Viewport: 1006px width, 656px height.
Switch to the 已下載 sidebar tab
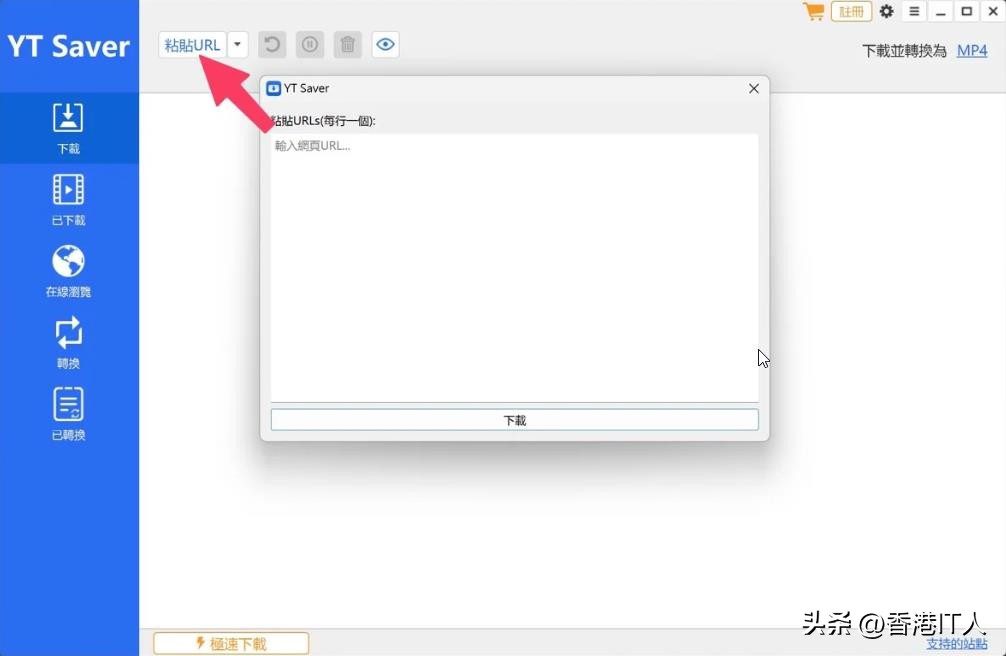68,198
